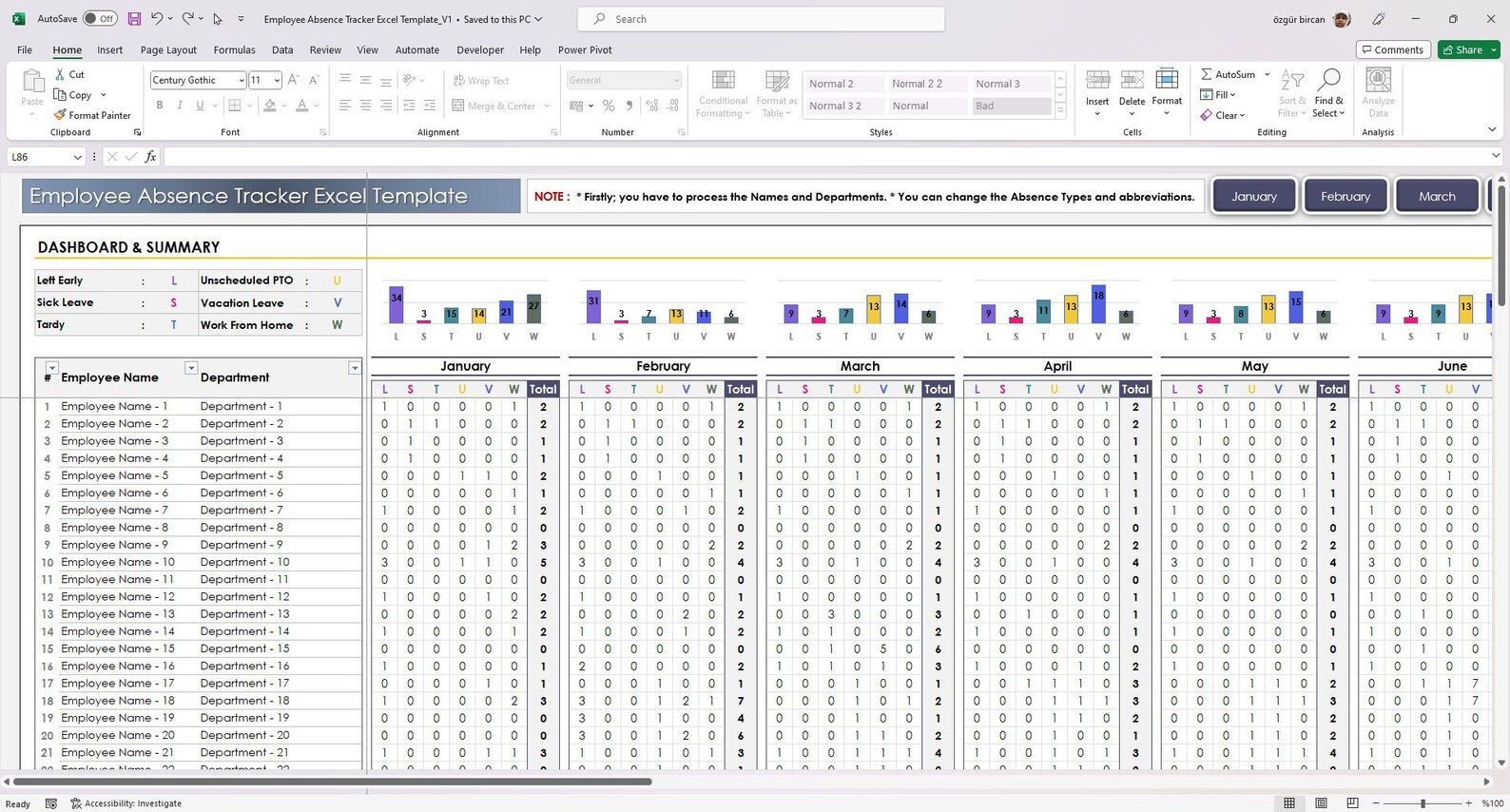The height and width of the screenshot is (812, 1510).
Task: Switch to the Power Pivot tab
Action: coord(585,50)
